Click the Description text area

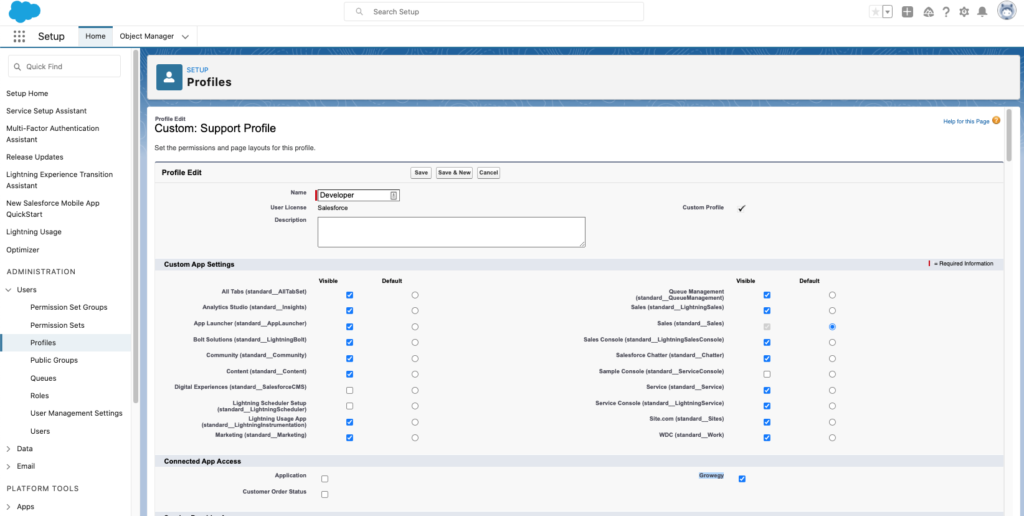(x=451, y=233)
